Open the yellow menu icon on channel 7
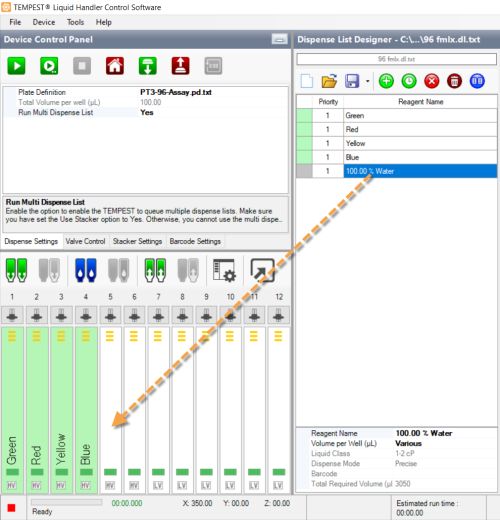The image size is (500, 520). tap(158, 336)
